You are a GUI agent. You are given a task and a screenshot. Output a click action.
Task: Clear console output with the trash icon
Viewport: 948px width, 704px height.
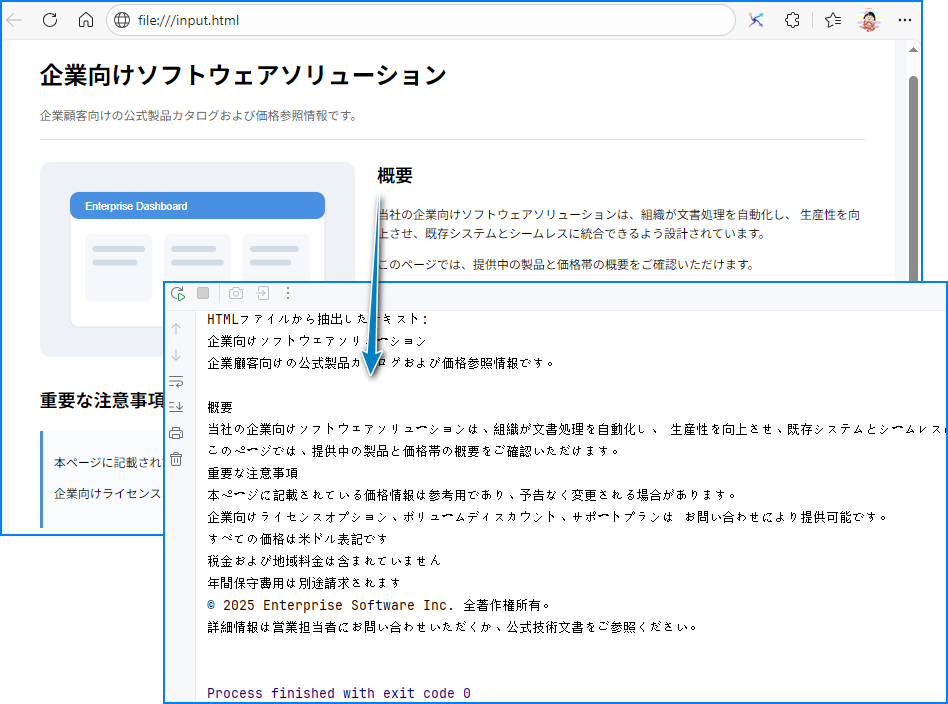(176, 458)
